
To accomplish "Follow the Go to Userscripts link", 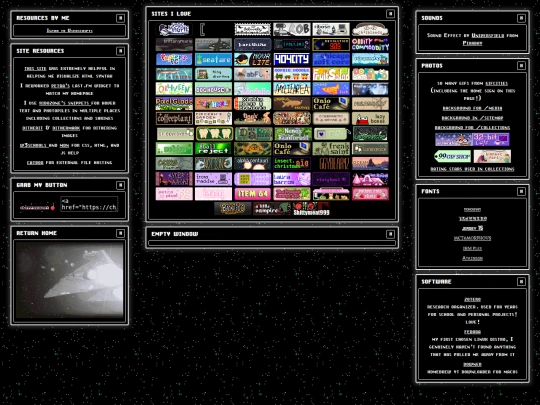I will [70, 31].
